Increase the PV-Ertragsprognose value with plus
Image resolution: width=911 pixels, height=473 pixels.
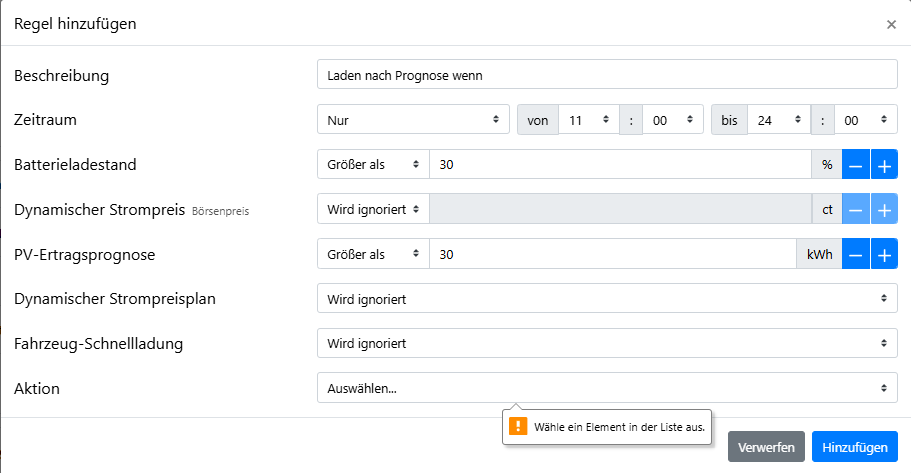884,254
